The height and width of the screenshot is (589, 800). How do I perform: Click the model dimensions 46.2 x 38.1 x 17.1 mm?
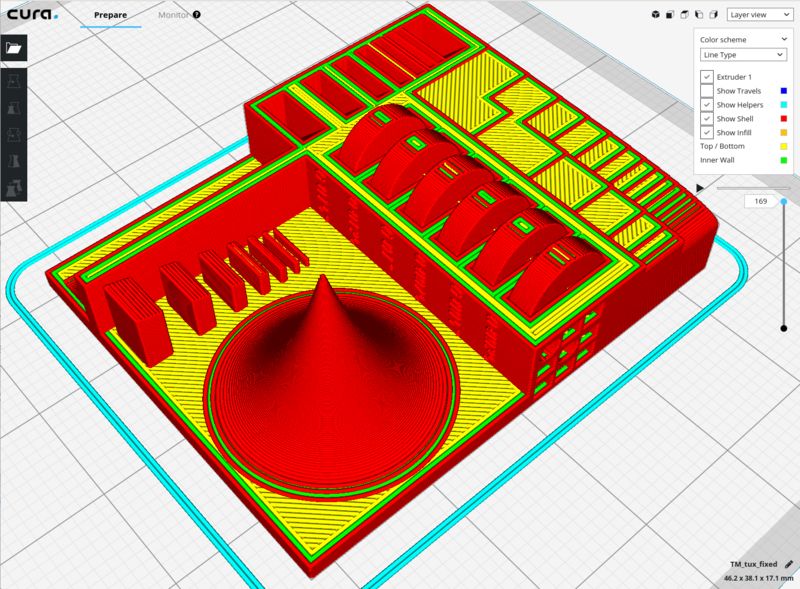click(758, 578)
